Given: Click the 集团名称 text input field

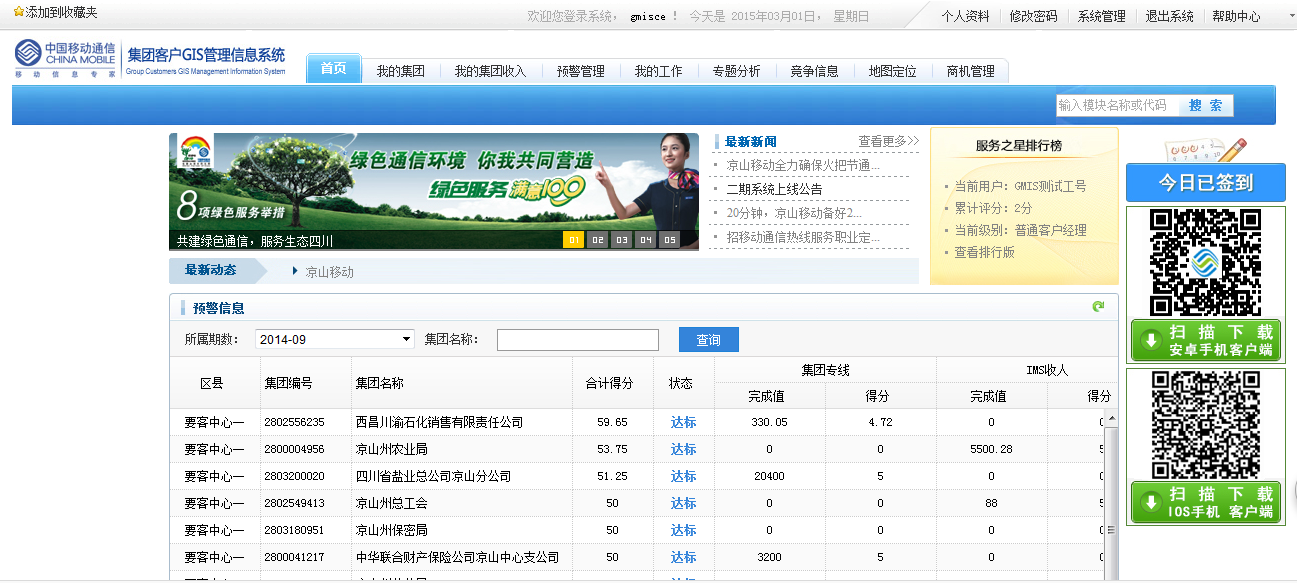Looking at the screenshot, I should click(x=577, y=340).
